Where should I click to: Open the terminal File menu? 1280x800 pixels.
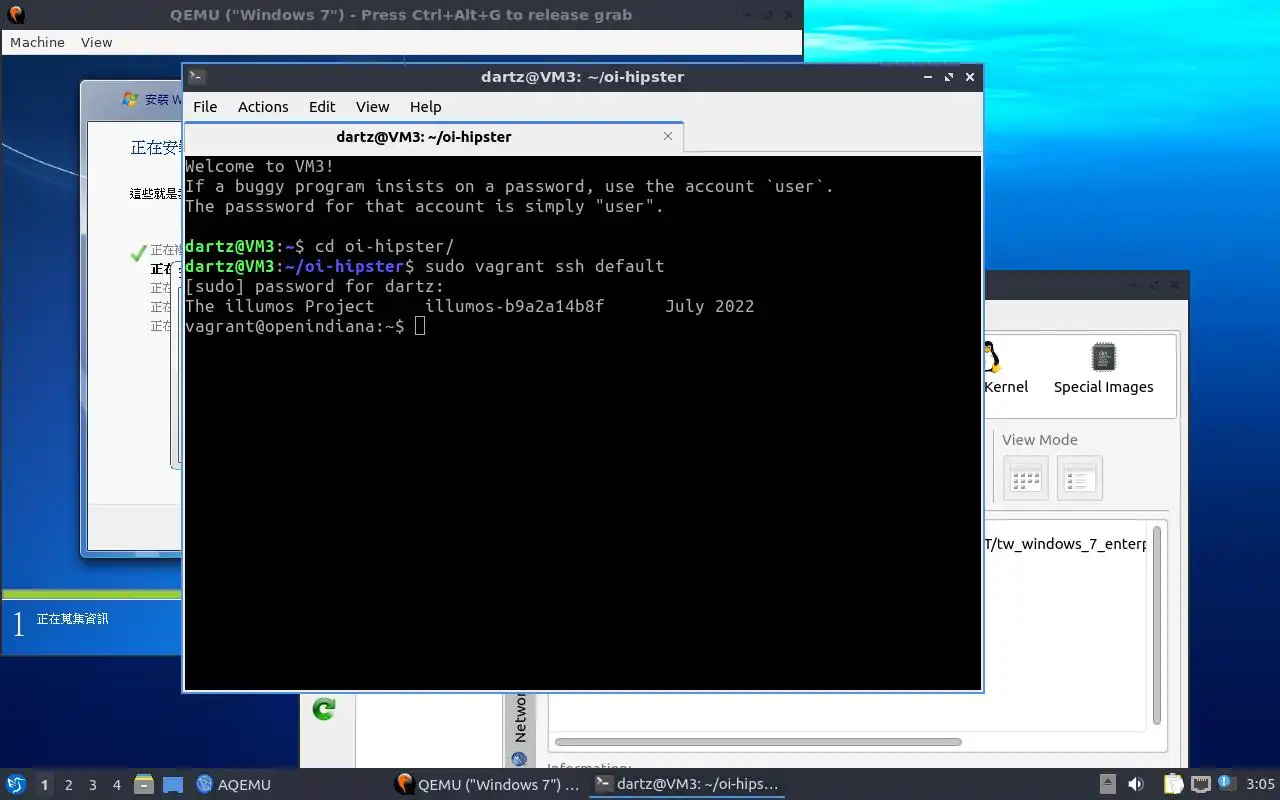point(205,107)
